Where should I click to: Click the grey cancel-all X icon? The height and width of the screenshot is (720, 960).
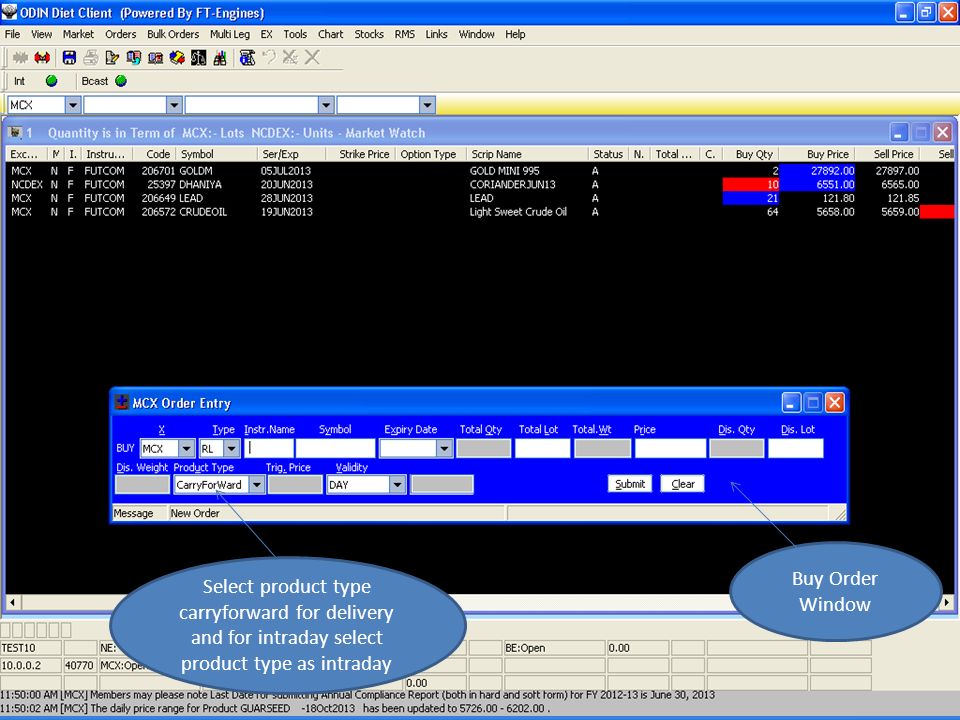[290, 58]
